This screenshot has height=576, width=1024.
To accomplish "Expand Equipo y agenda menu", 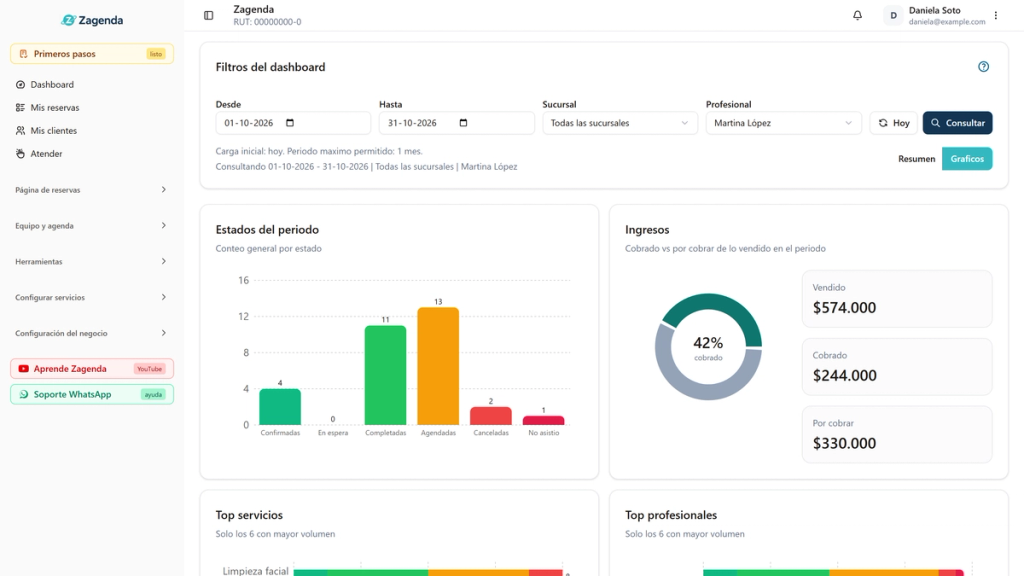I will pos(91,225).
